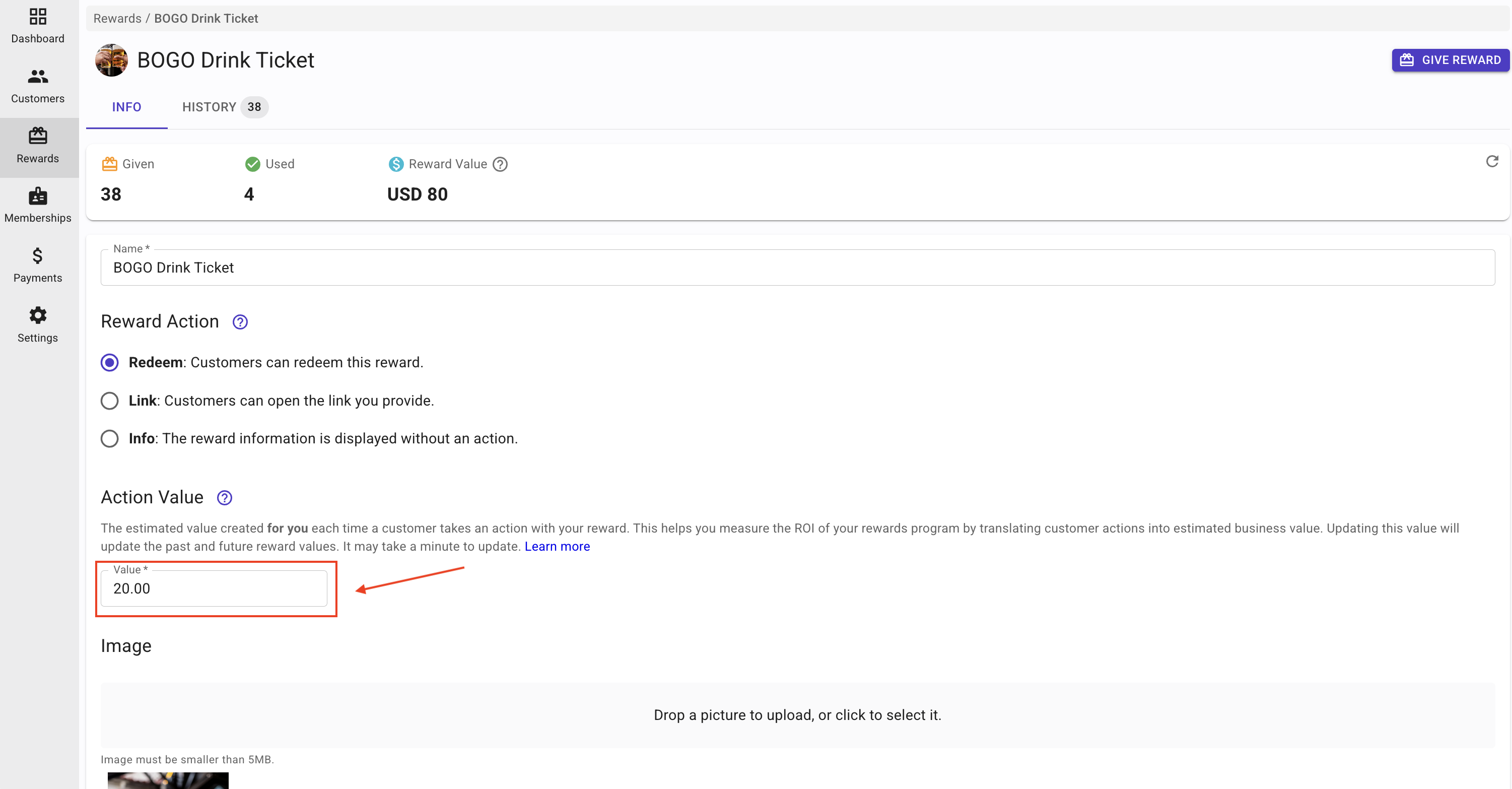This screenshot has height=789, width=1512.
Task: Open Payments dollar icon in sidebar
Action: pos(38,266)
